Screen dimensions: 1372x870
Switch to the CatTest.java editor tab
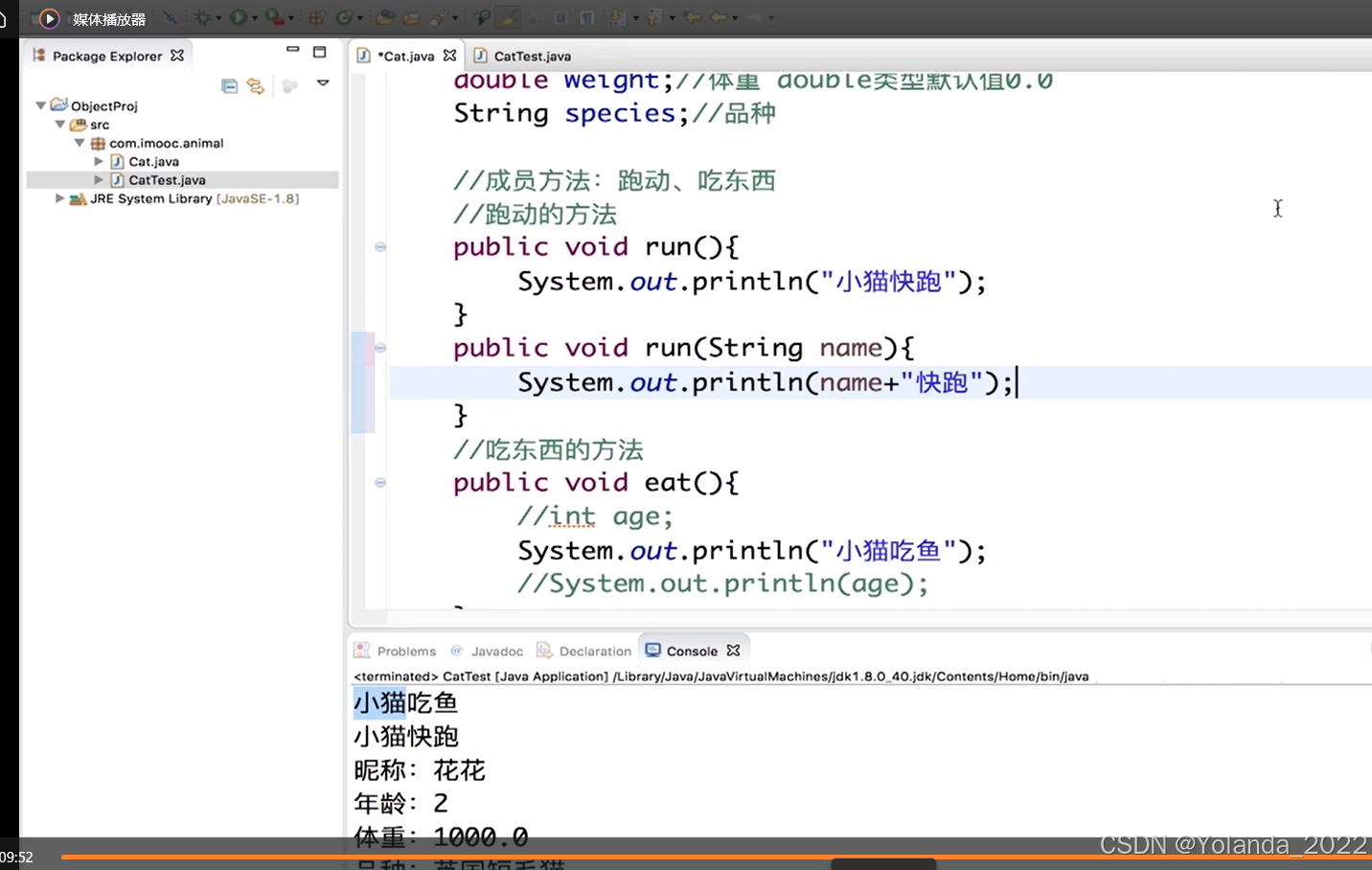[x=533, y=56]
